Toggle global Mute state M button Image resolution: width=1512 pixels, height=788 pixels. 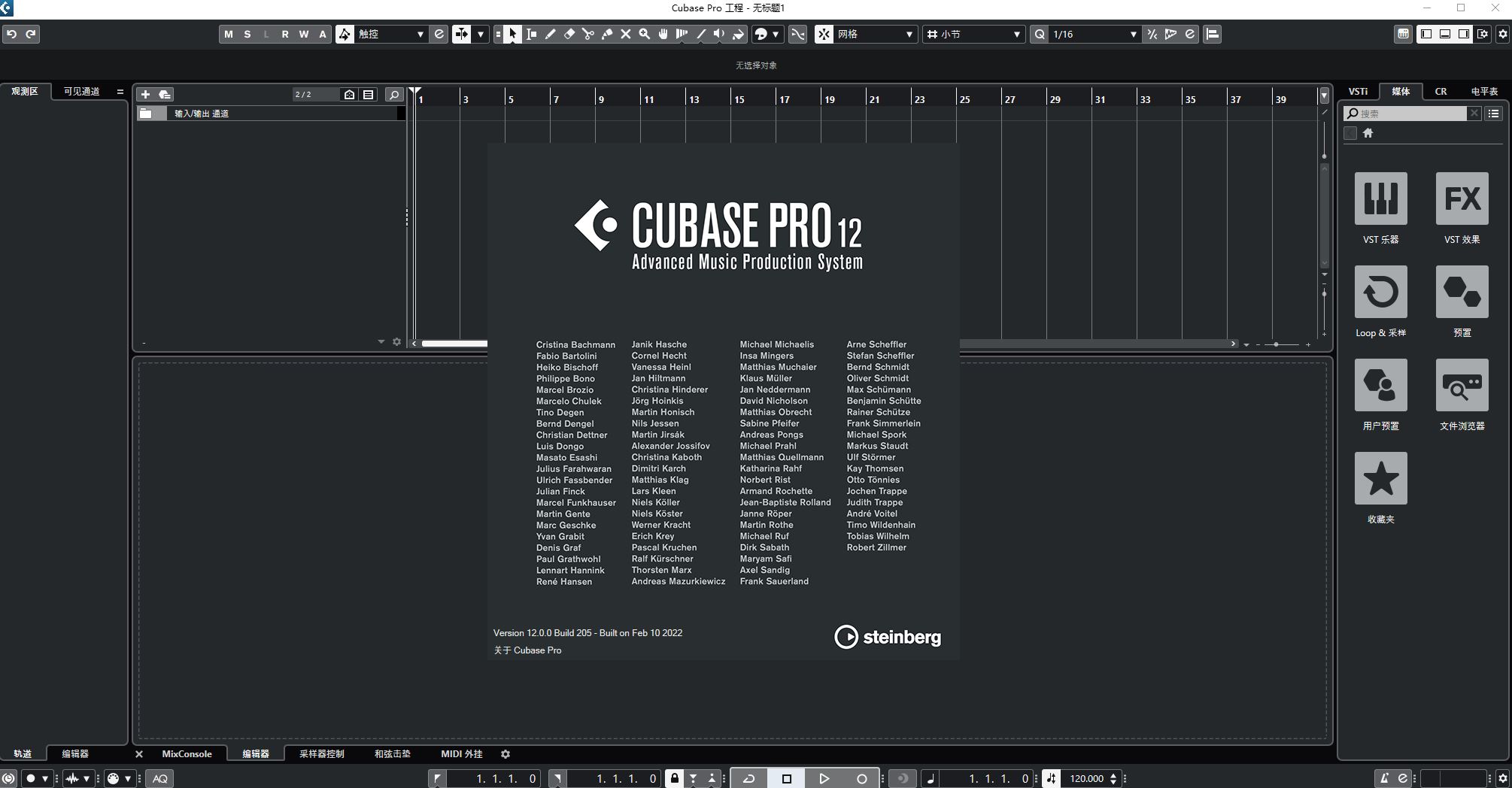[x=229, y=34]
